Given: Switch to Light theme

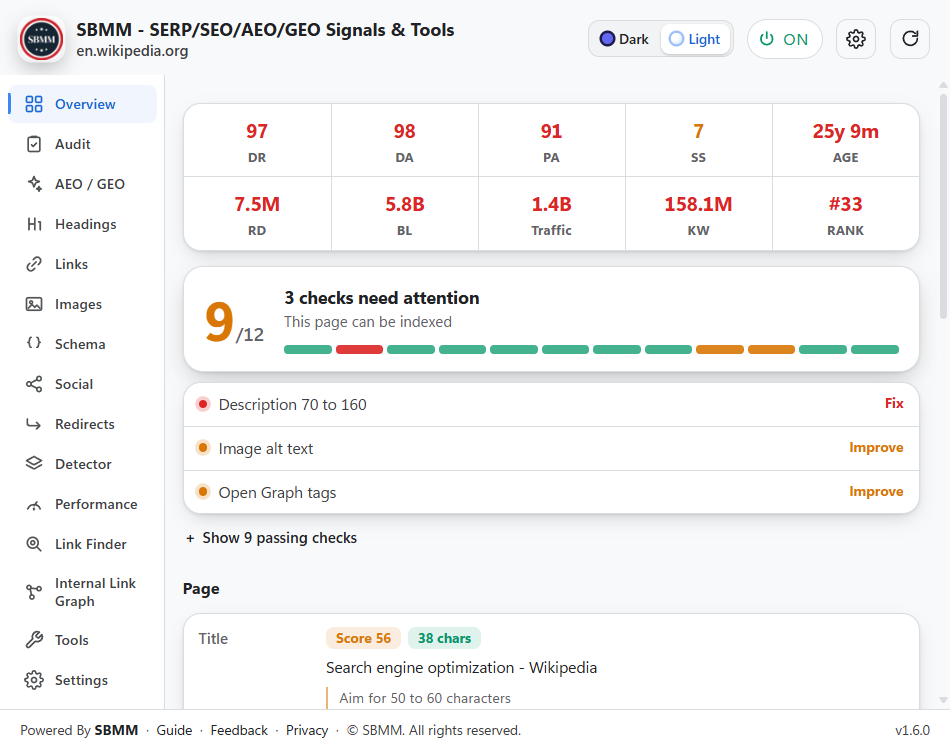Looking at the screenshot, I should click(695, 39).
